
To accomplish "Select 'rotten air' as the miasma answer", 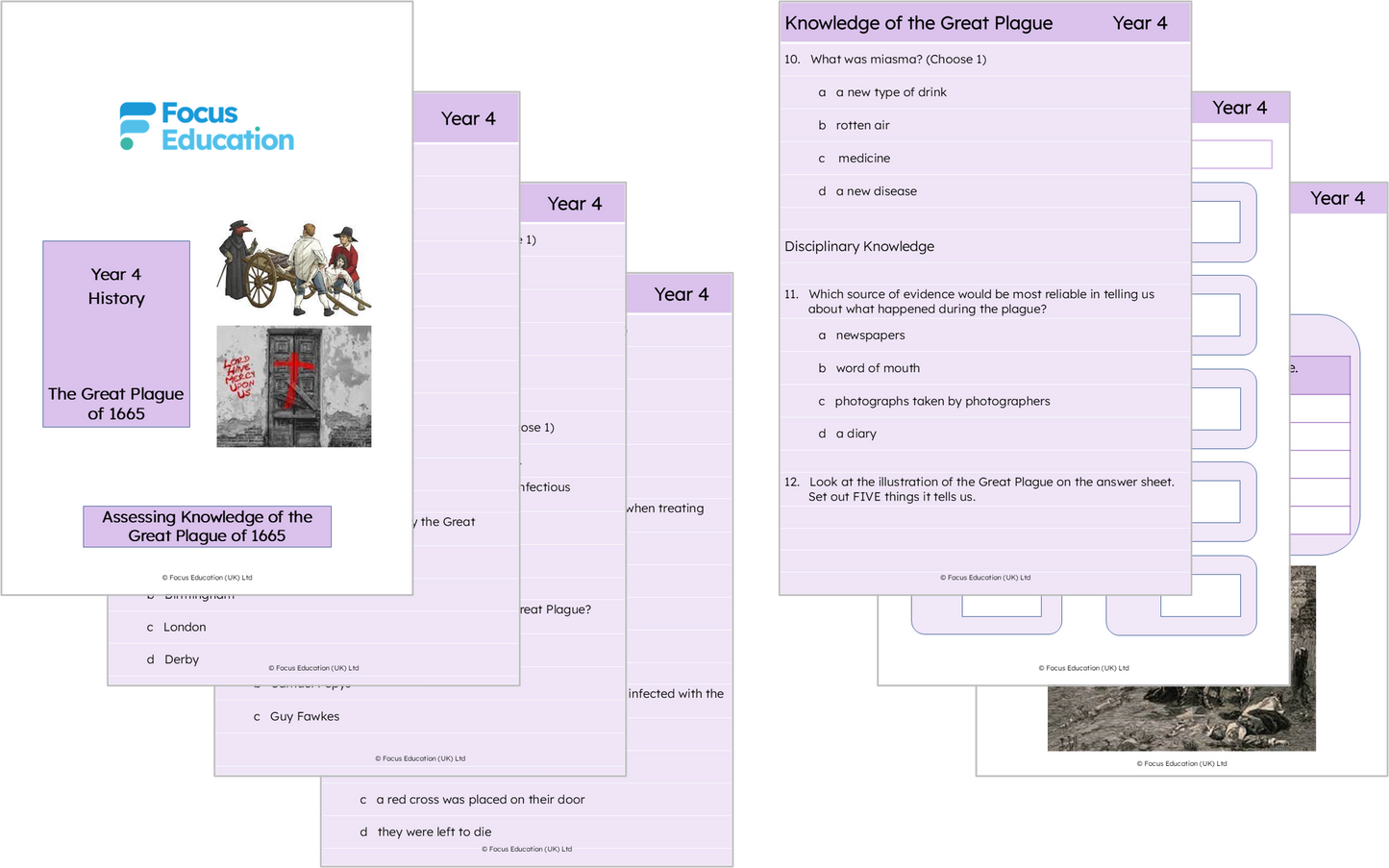I will (x=862, y=125).
